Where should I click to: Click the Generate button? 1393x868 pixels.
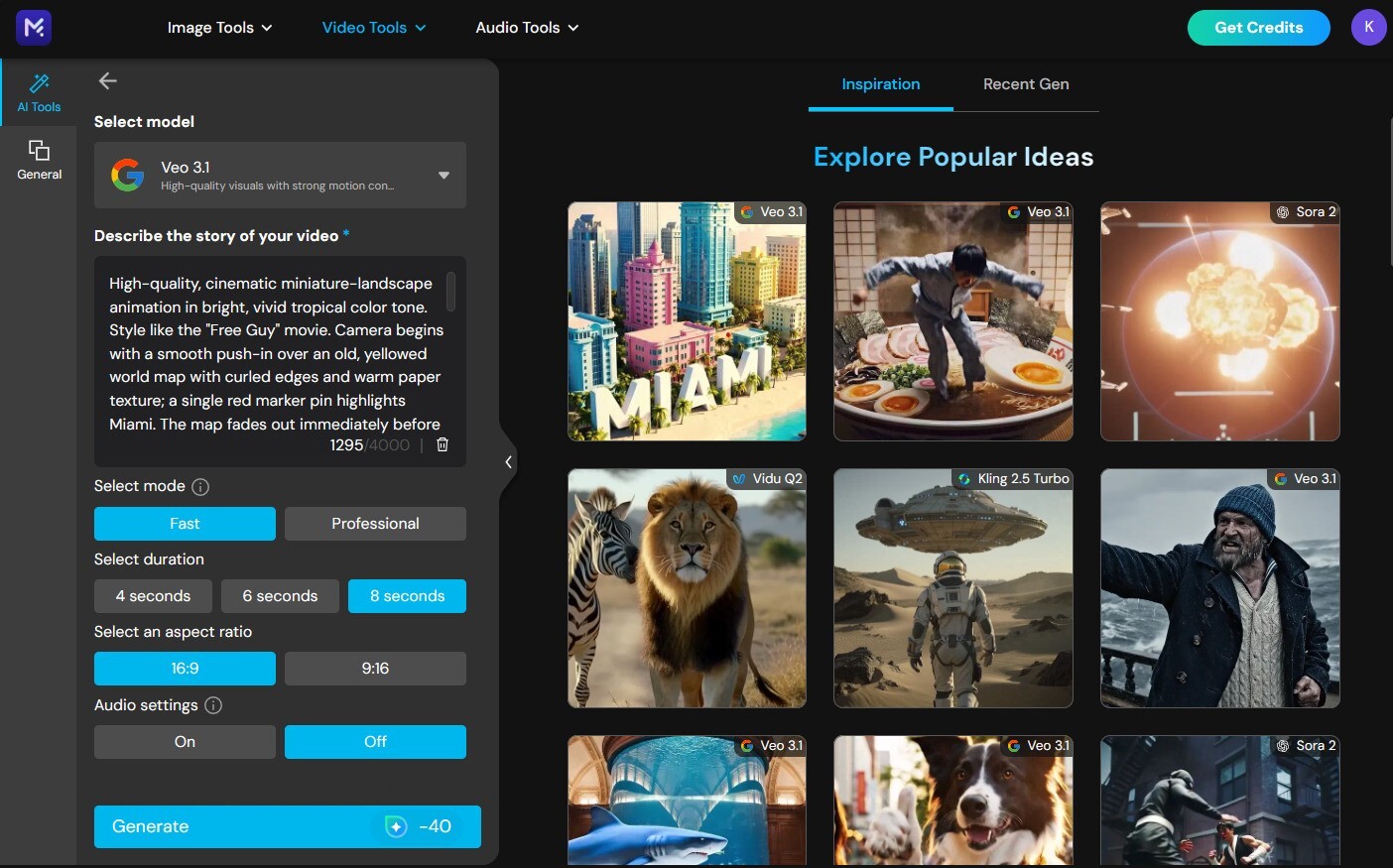[288, 826]
